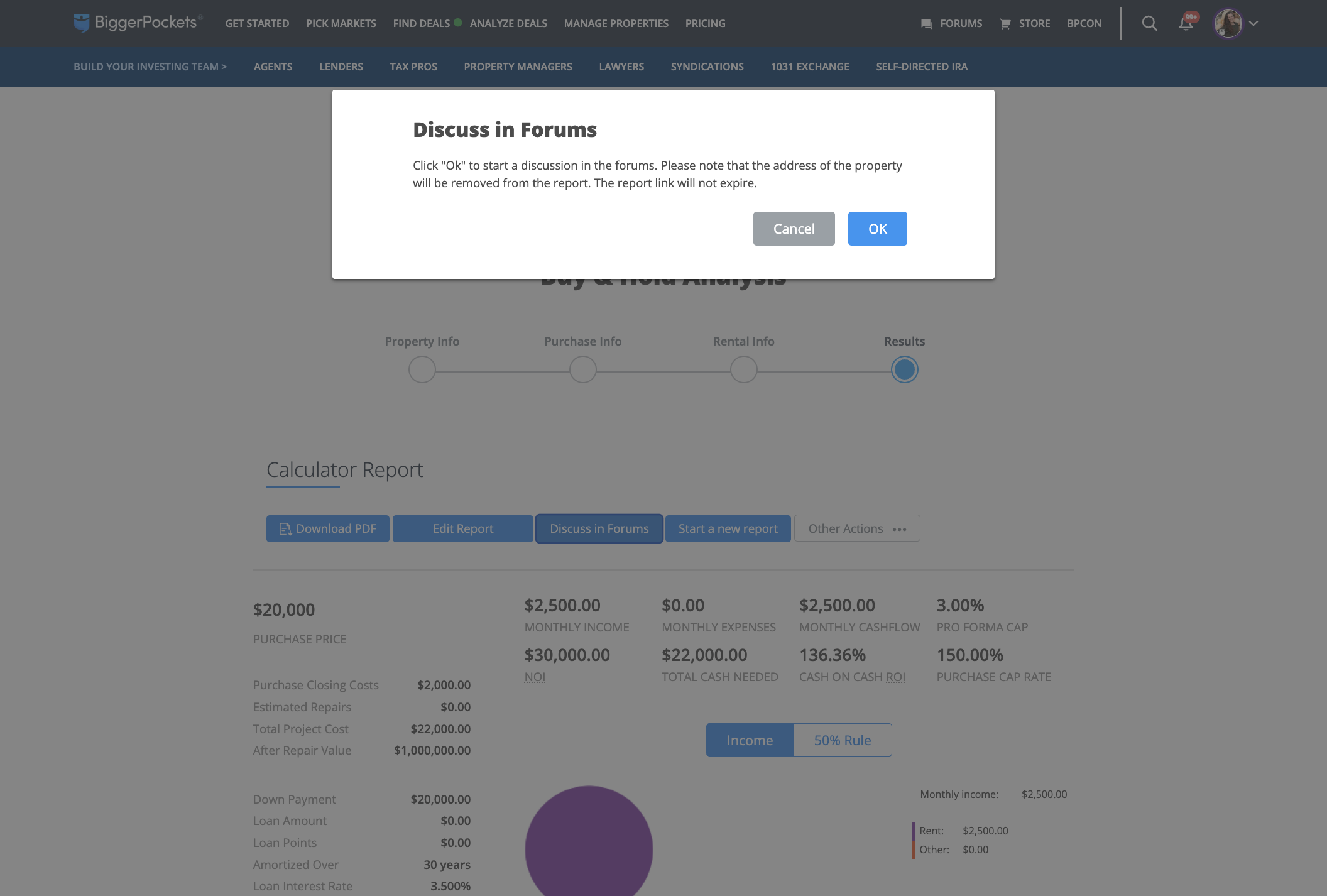Click the Download PDF document icon
Screen dimensions: 1327x896
[285, 529]
